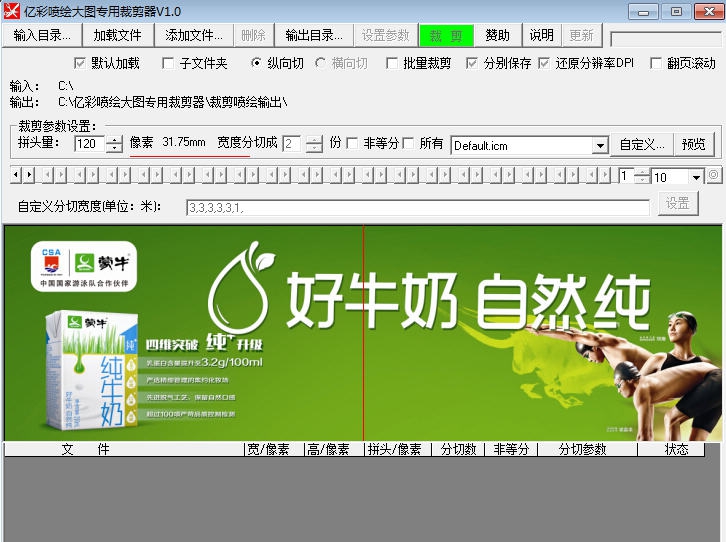Click the milk advertisement preview image
Screen dimensions: 726x542
pyautogui.click(x=363, y=333)
